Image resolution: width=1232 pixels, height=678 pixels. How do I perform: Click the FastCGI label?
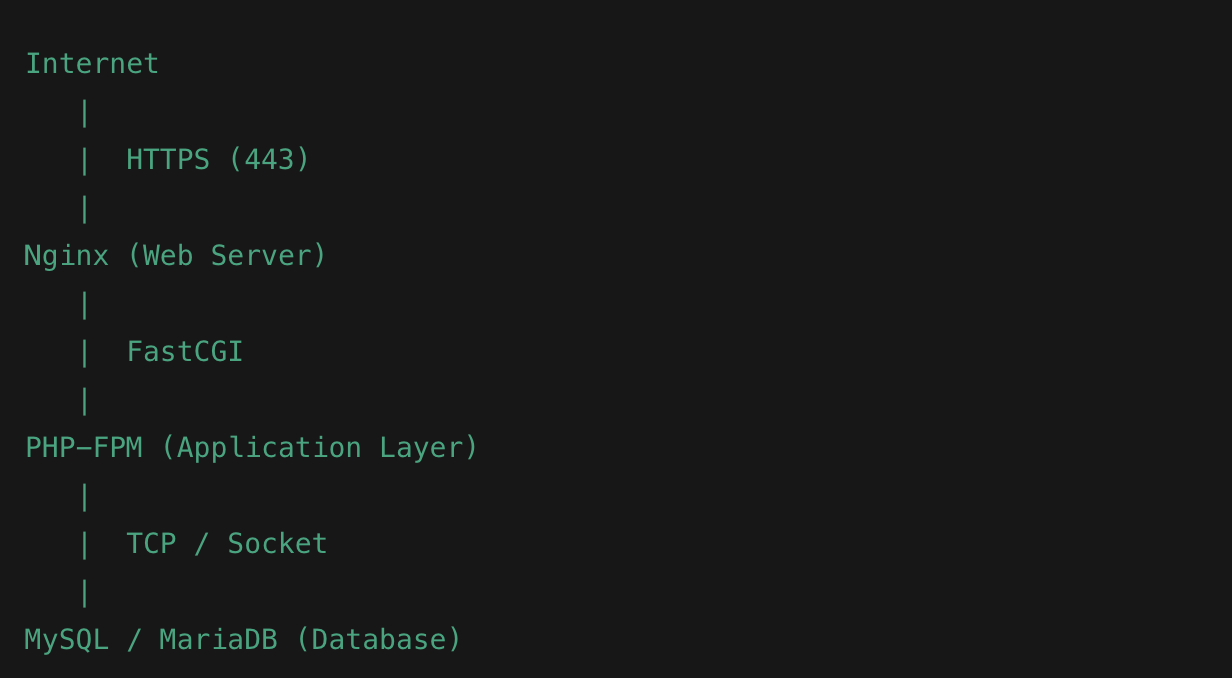coord(185,352)
